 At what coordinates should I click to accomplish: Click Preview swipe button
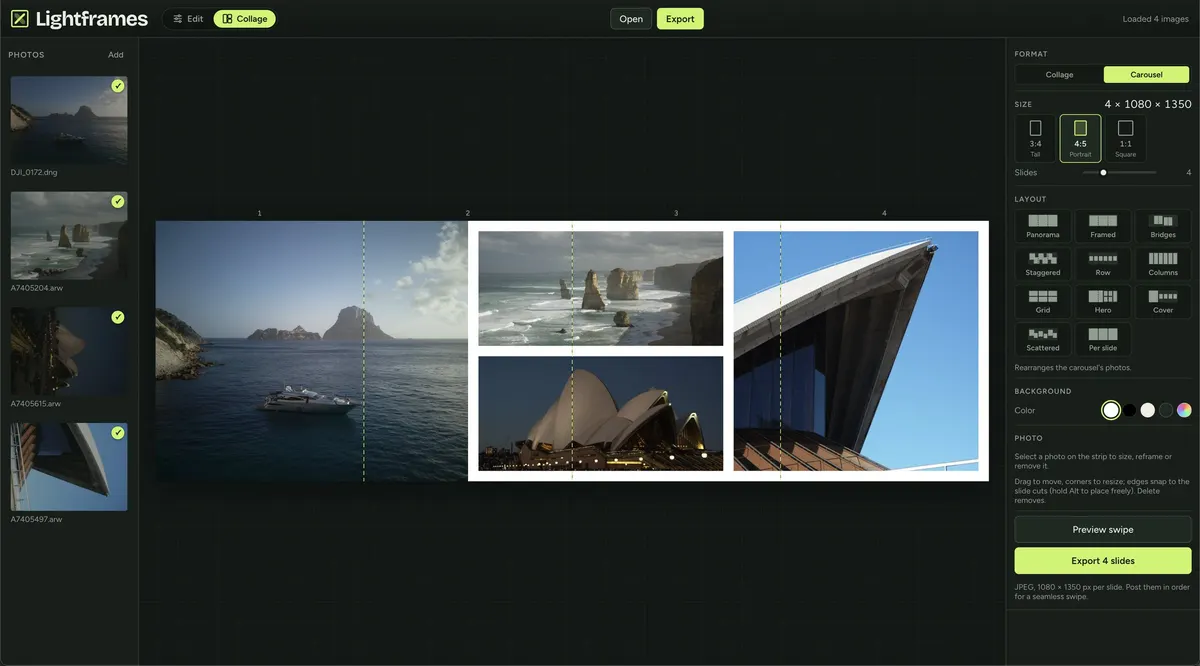coord(1103,529)
